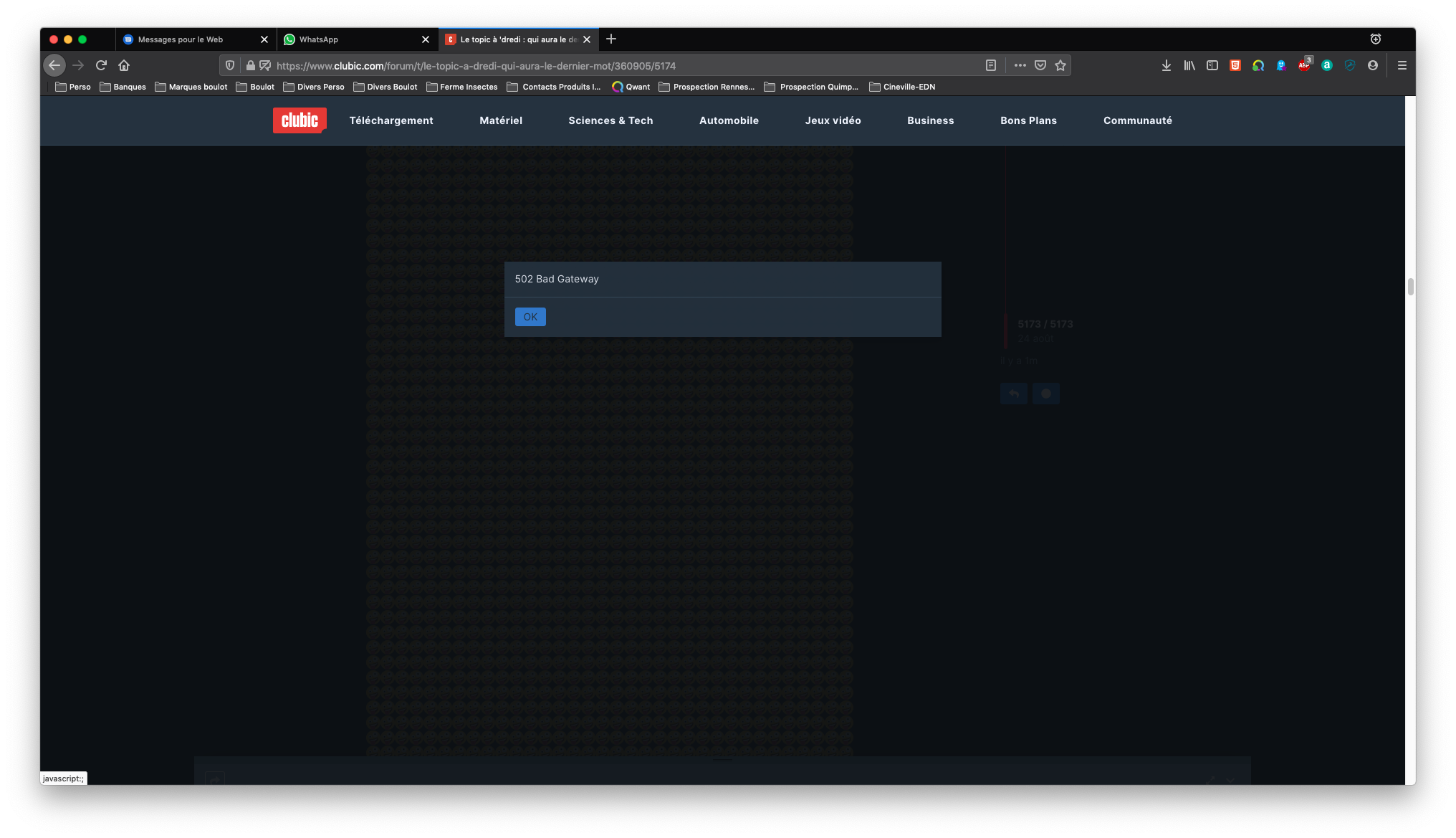Click OK on the 502 Bad Gateway dialog
Viewport: 1456px width, 838px height.
(x=530, y=317)
